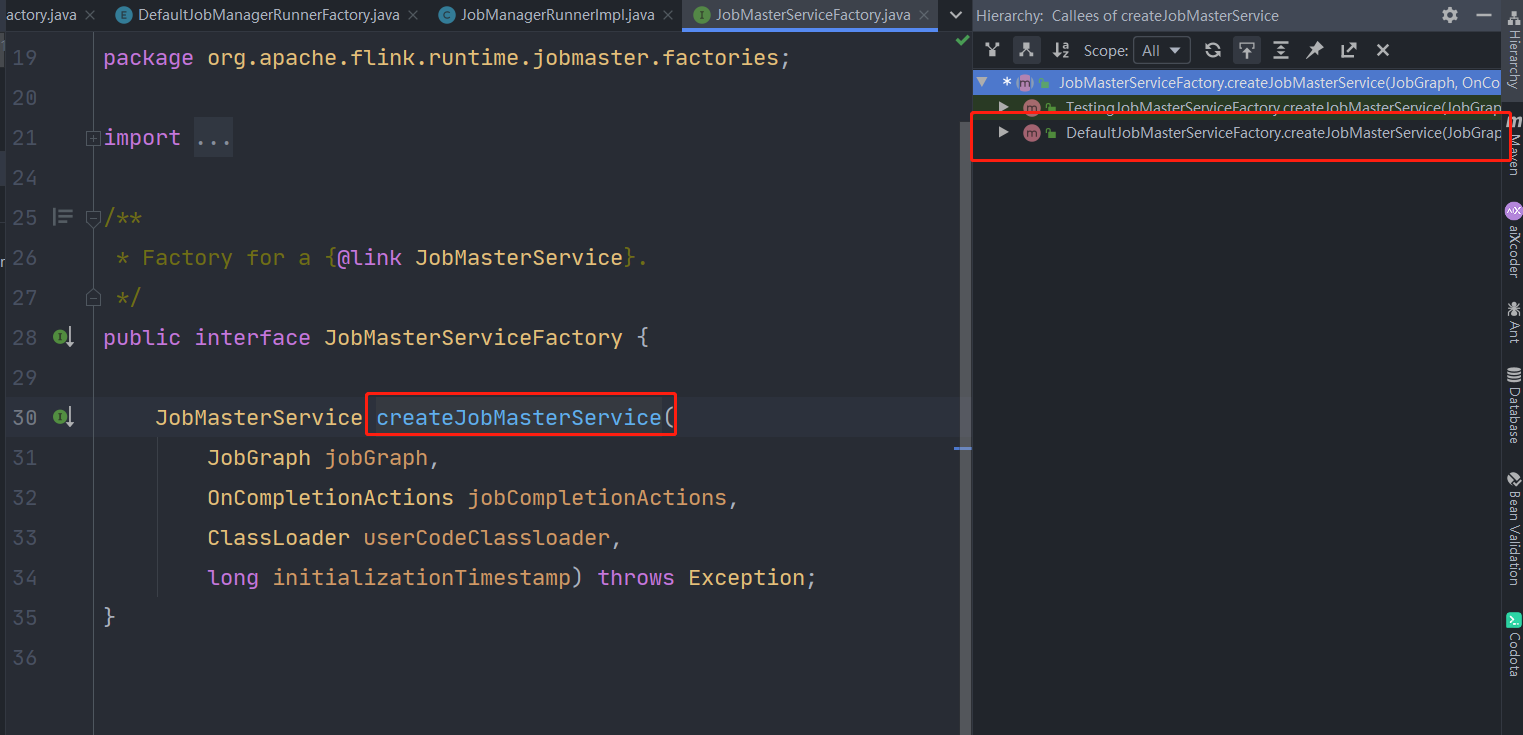
Task: Click the green inspection checkmark indicator
Action: (x=962, y=40)
